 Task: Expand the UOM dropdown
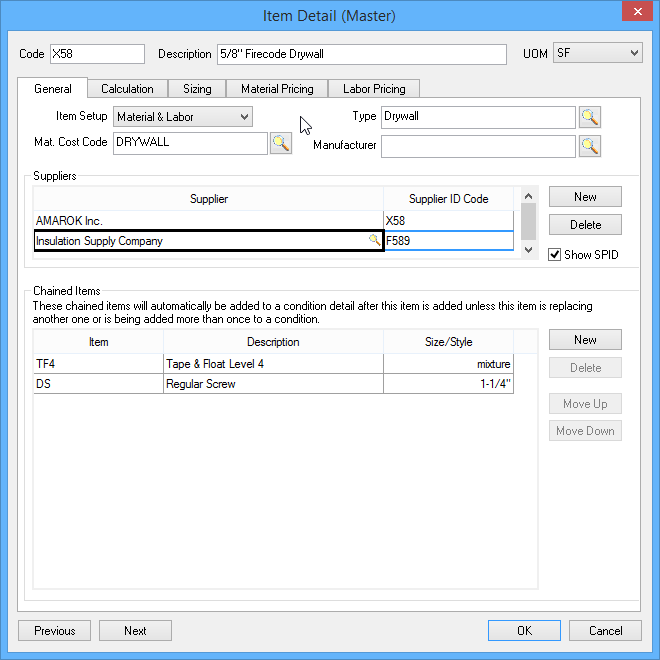pos(597,53)
